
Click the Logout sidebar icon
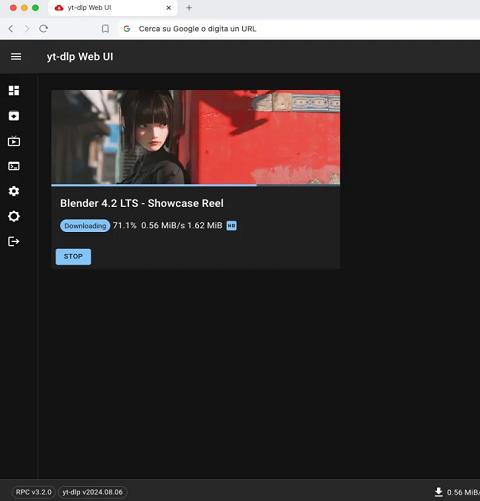[x=14, y=241]
